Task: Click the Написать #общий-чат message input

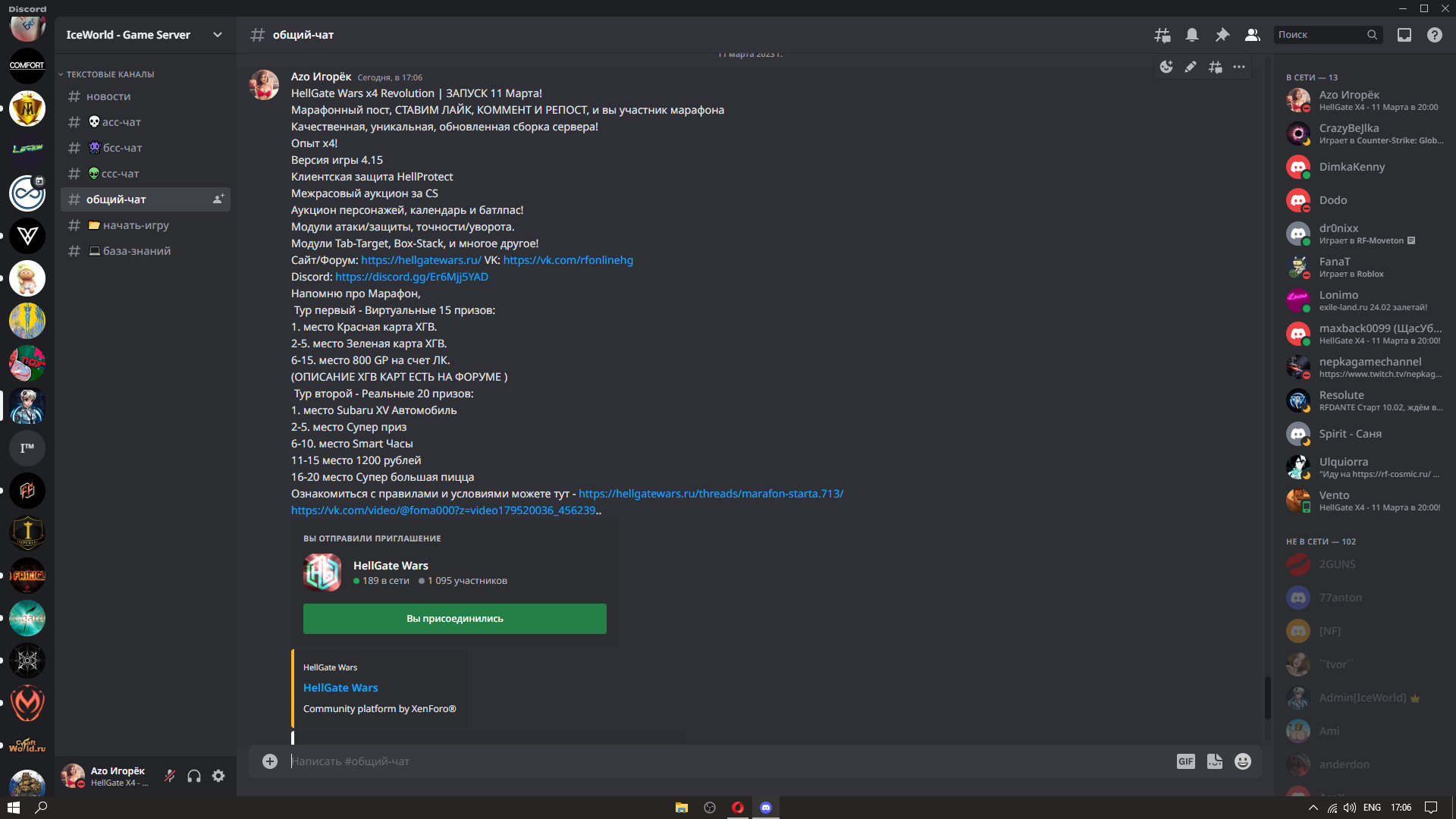Action: click(728, 761)
